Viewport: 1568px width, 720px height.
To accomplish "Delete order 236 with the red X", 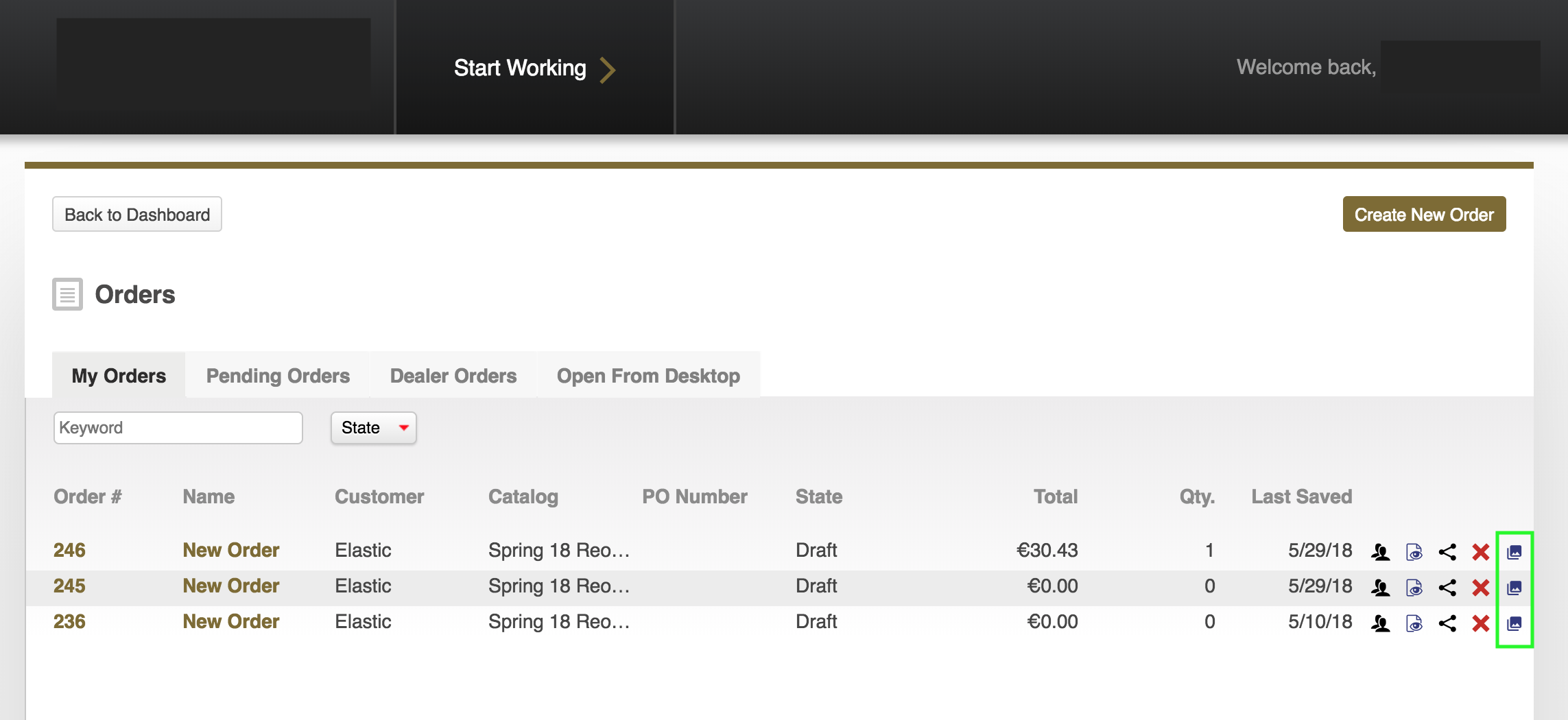I will pyautogui.click(x=1481, y=623).
